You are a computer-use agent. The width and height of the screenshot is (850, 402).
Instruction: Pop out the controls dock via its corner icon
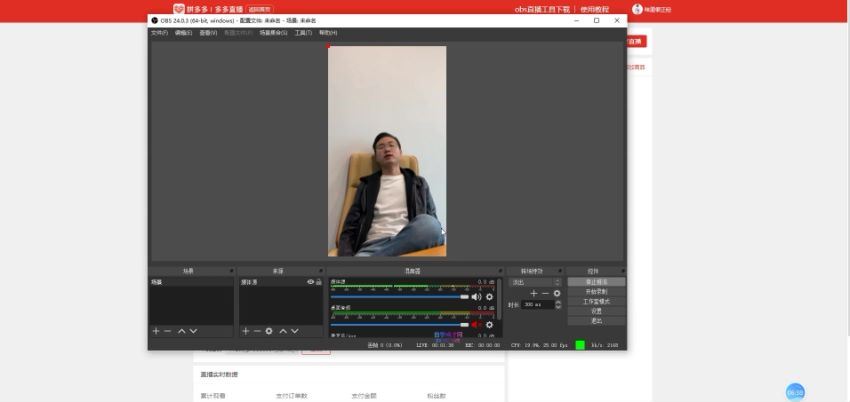point(623,270)
